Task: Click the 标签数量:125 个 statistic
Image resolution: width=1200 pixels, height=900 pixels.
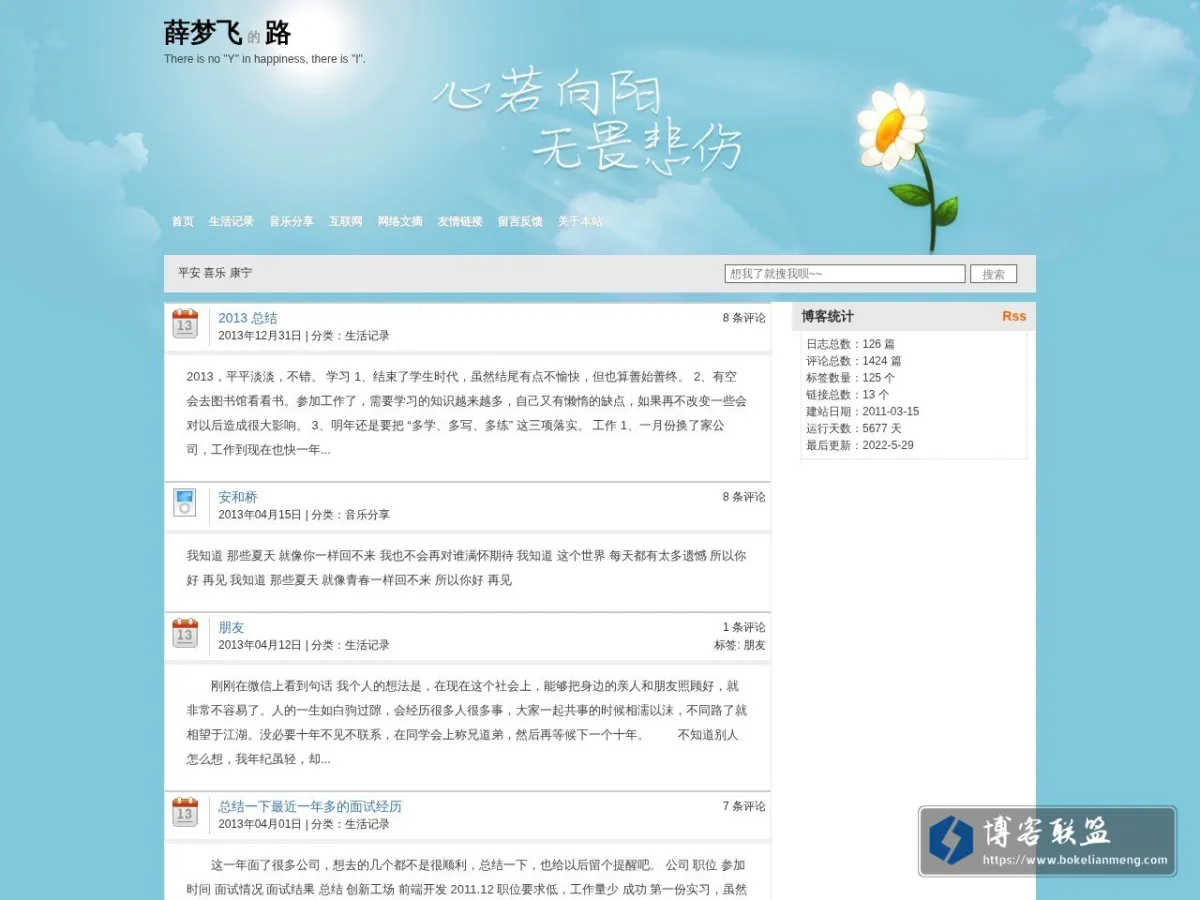Action: pyautogui.click(x=850, y=378)
